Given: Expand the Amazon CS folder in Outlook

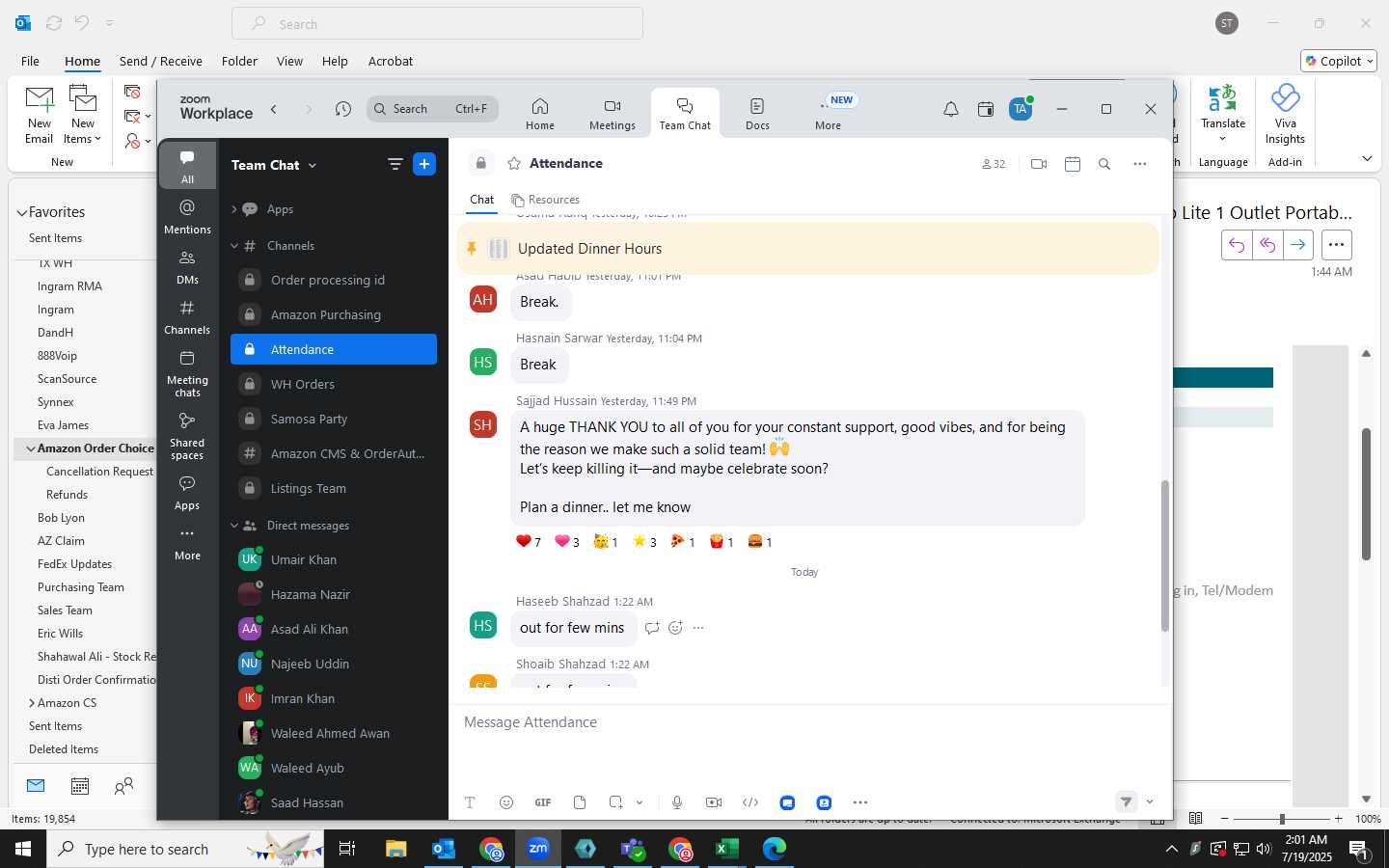Looking at the screenshot, I should pos(32,703).
